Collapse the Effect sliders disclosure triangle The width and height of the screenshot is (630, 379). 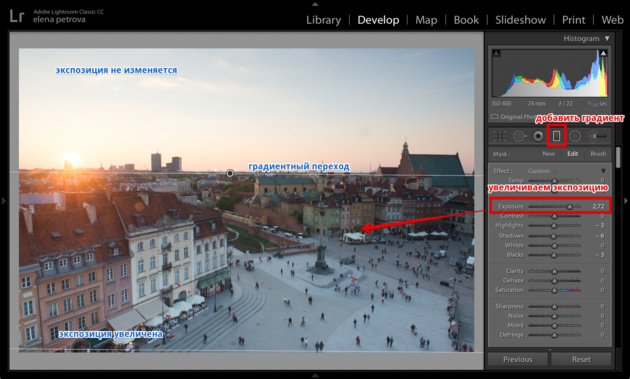coord(603,171)
